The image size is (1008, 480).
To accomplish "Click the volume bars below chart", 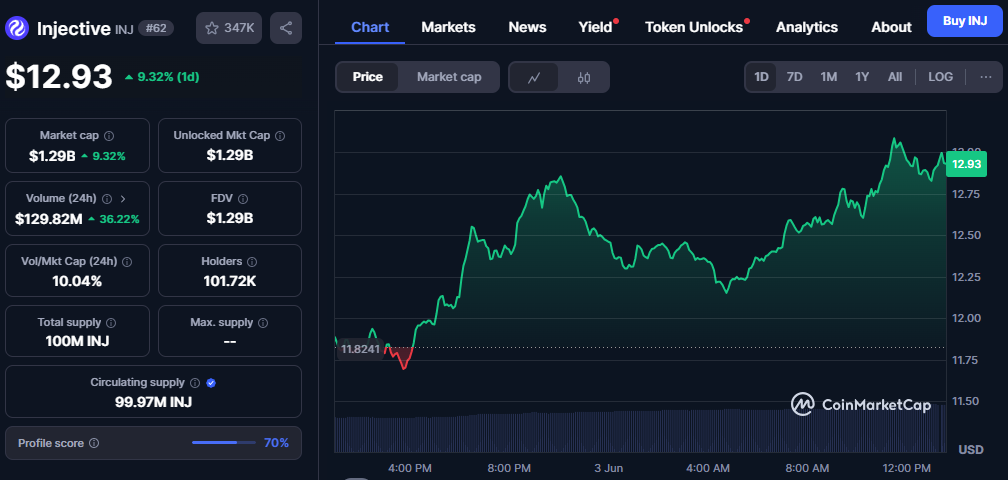I will click(640, 429).
